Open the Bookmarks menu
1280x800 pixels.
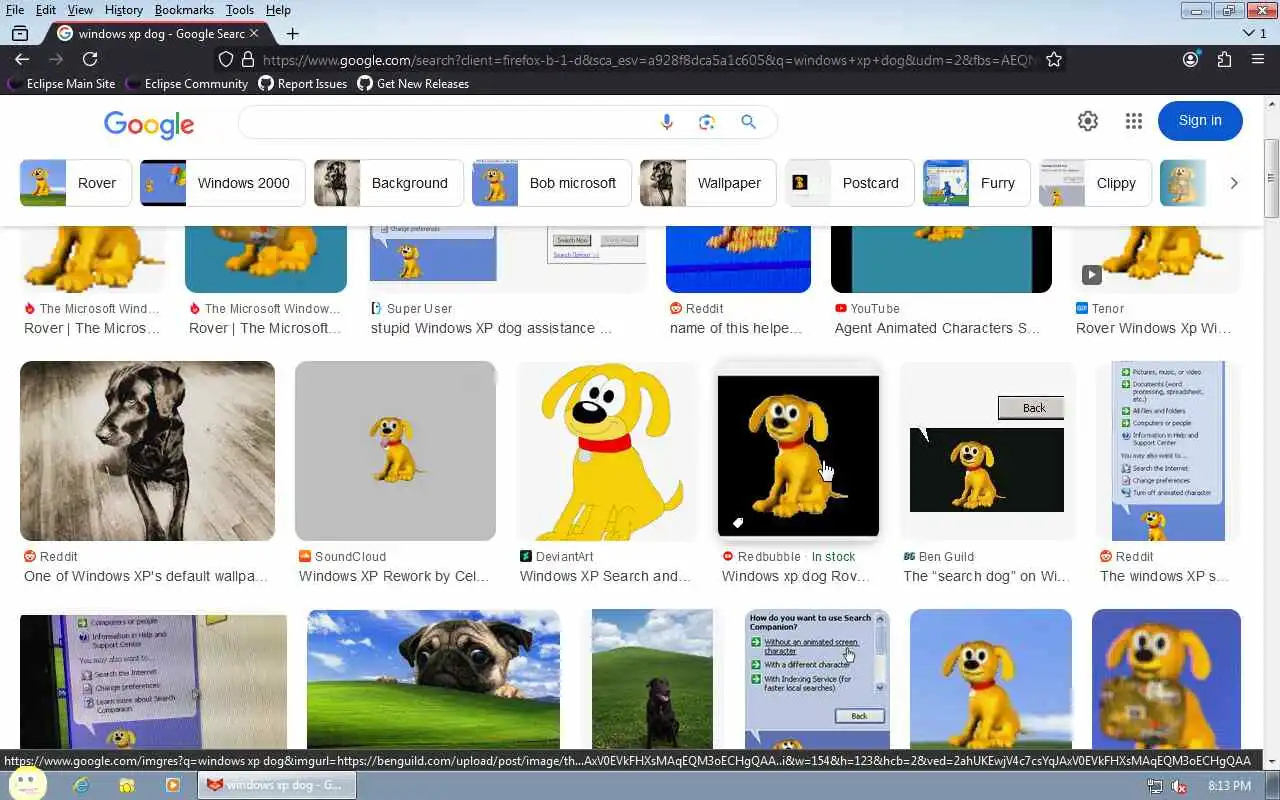pos(184,10)
